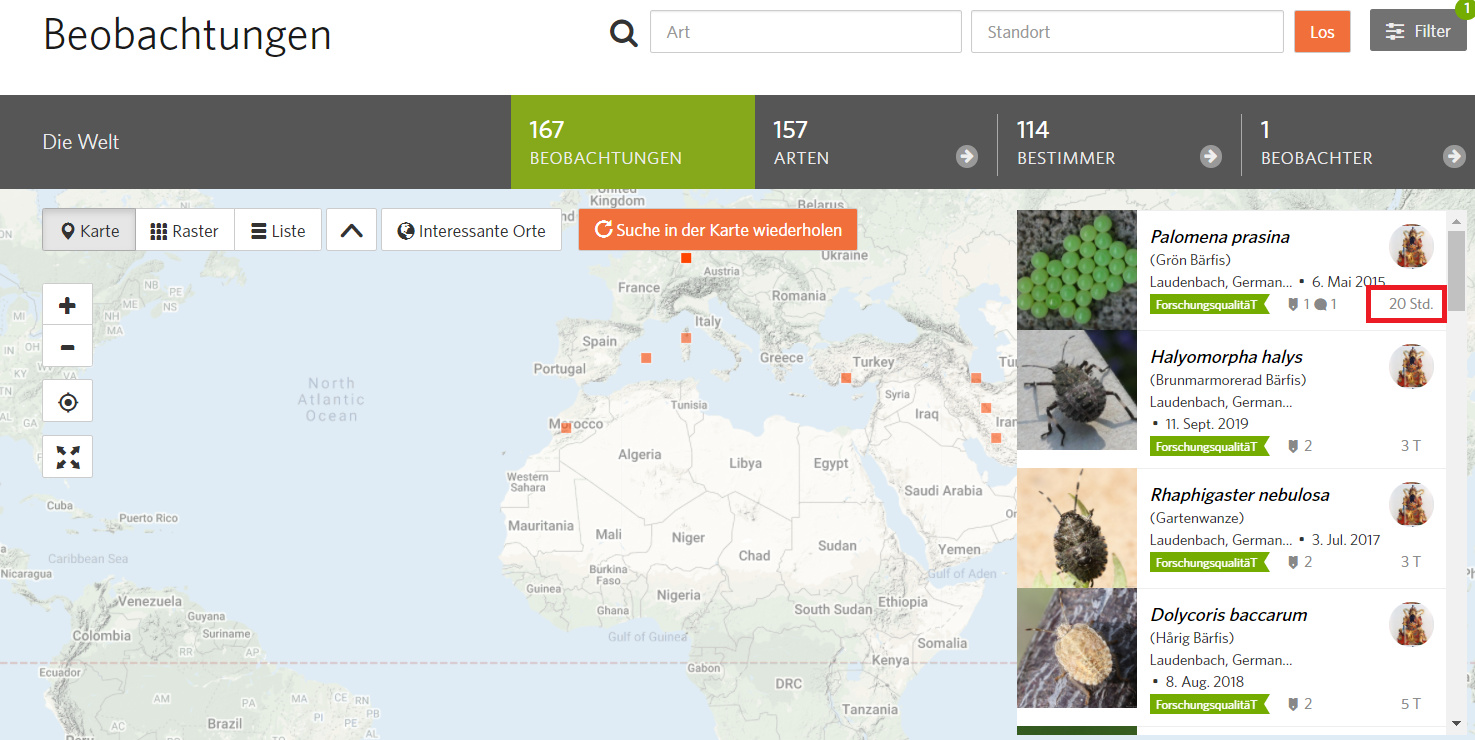The height and width of the screenshot is (740, 1475).
Task: Click the observation list scrollbar thumb
Action: (x=1456, y=270)
